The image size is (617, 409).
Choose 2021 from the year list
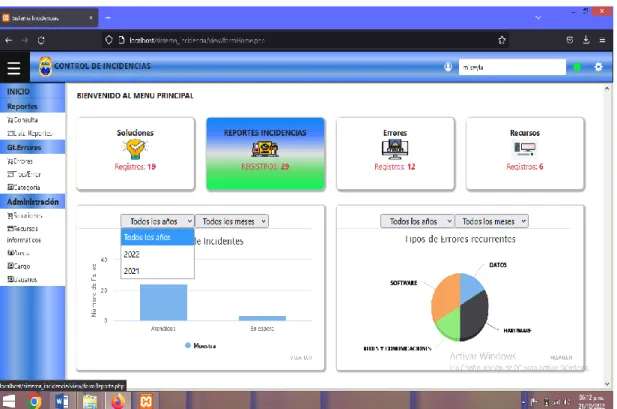point(157,271)
